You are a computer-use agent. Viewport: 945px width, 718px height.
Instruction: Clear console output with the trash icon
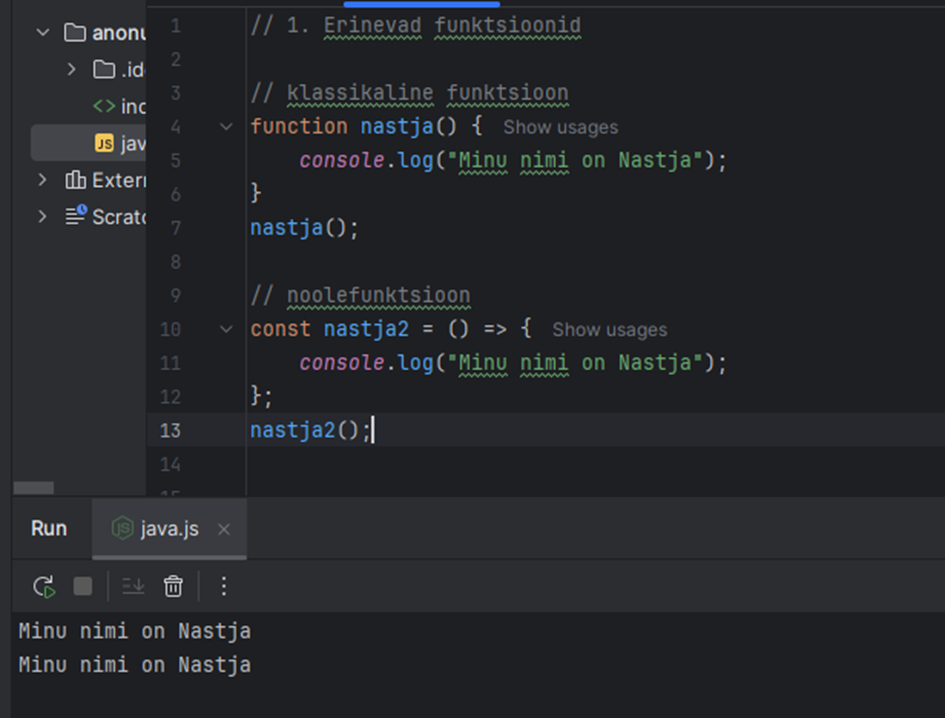(x=174, y=587)
